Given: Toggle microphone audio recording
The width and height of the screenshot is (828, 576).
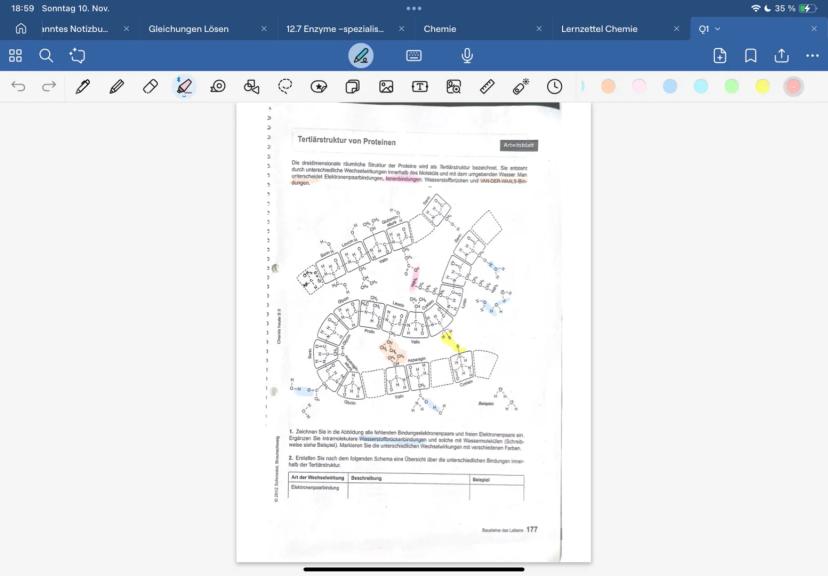Looking at the screenshot, I should point(467,56).
